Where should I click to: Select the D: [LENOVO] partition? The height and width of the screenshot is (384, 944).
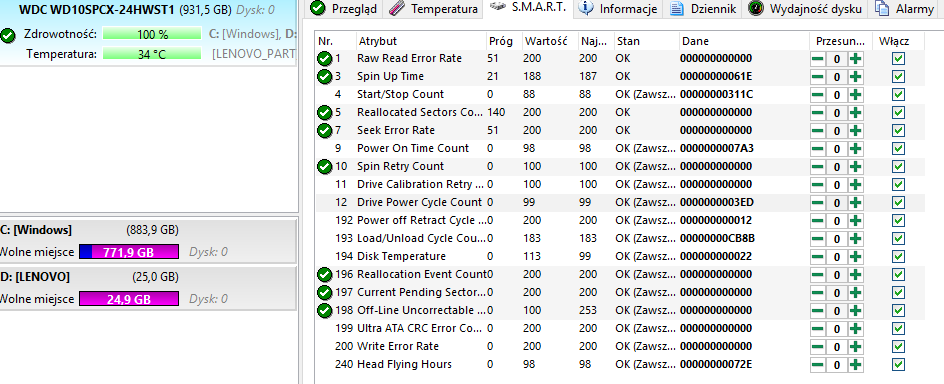coord(148,288)
